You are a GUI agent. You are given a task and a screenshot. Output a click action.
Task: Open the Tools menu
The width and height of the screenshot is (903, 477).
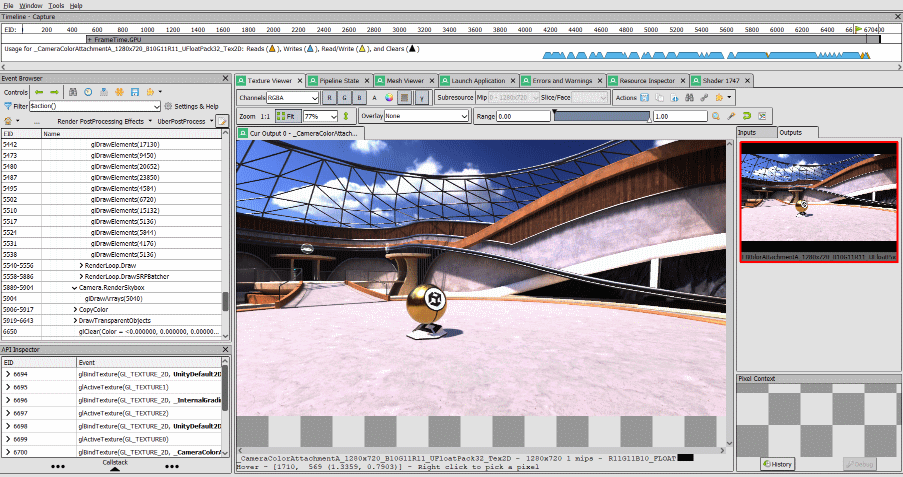[x=56, y=5]
